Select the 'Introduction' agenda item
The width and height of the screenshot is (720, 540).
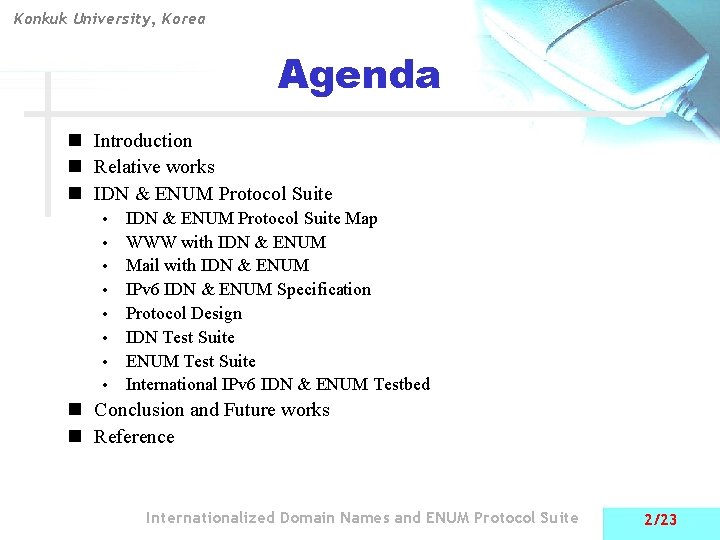(143, 141)
